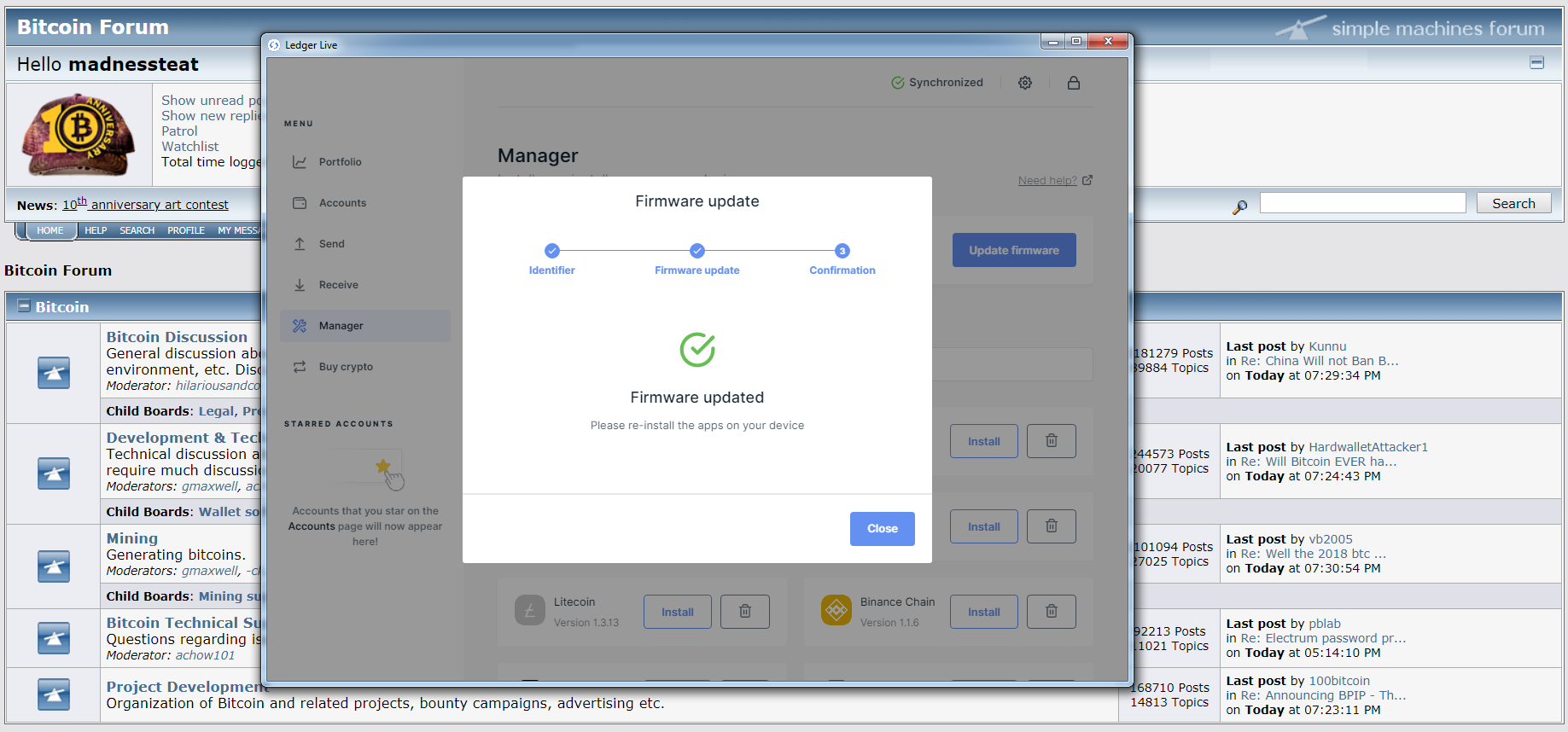Click the Receive arrow icon
Viewport: 1568px width, 732px height.
[300, 285]
